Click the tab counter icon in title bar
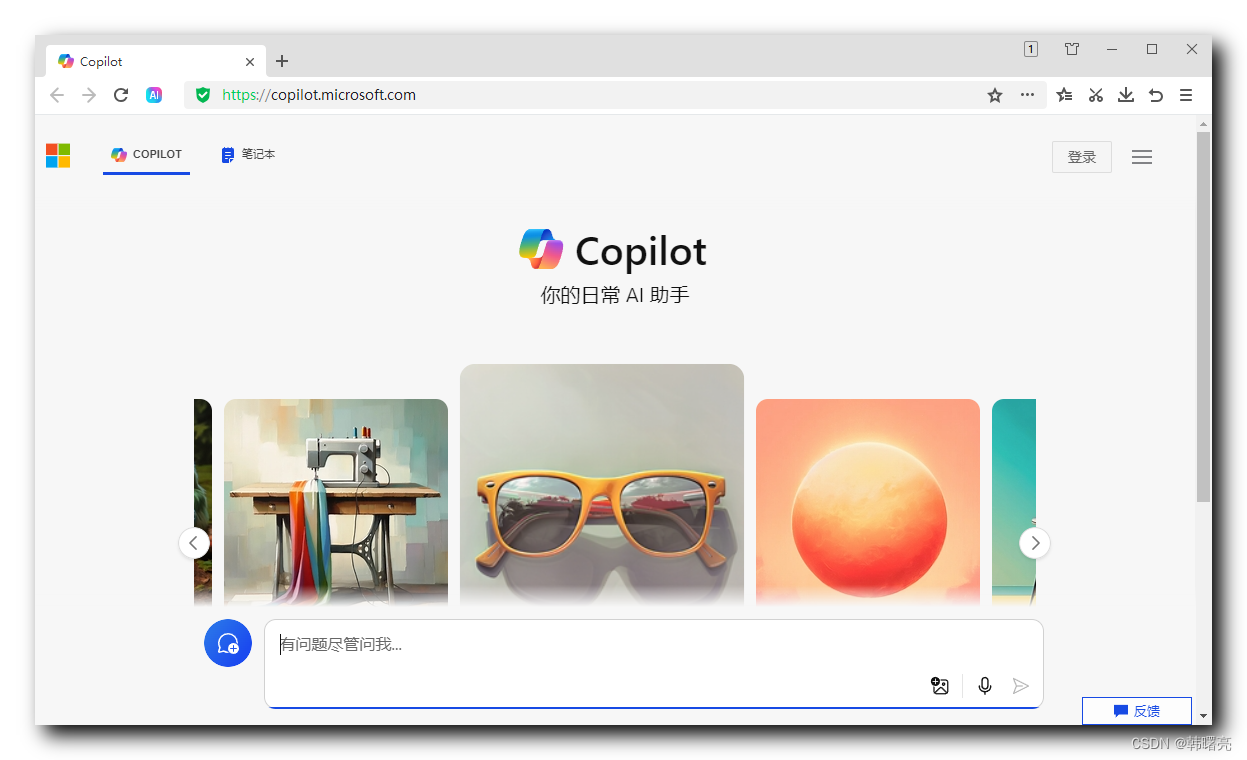The image size is (1247, 760). (x=1031, y=49)
